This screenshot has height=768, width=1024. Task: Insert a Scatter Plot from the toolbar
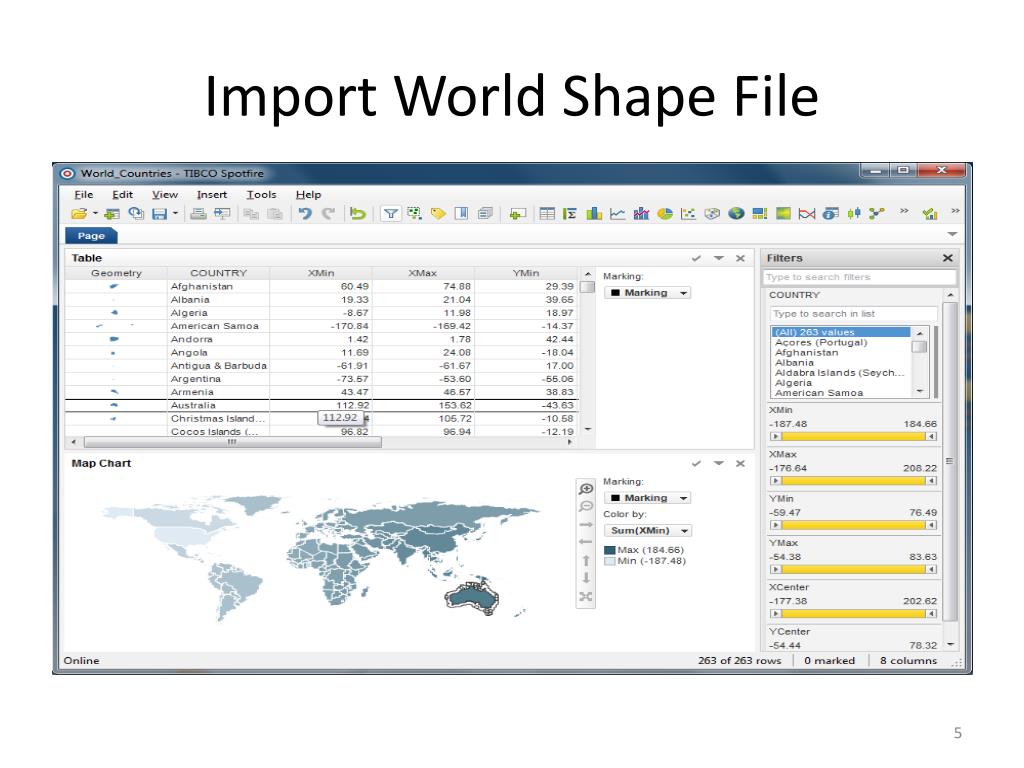point(688,214)
